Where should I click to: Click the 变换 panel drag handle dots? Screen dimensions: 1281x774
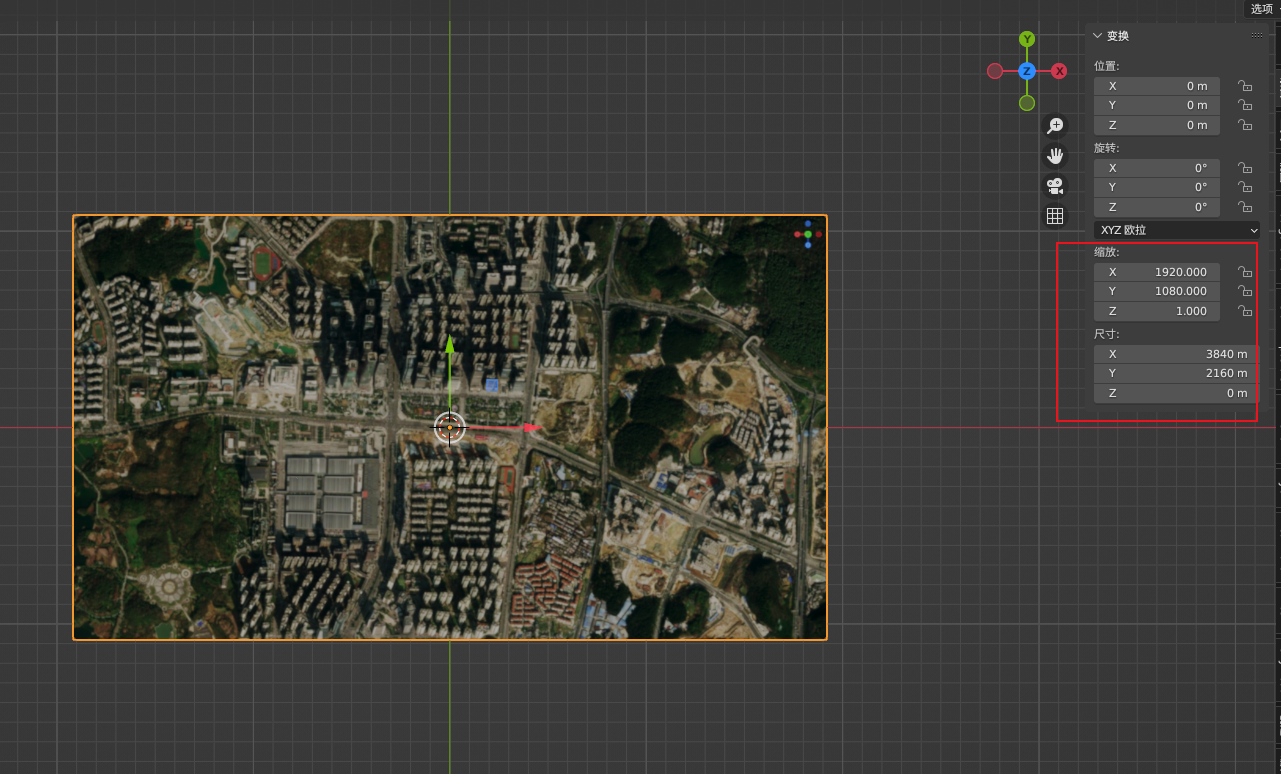(x=1257, y=36)
